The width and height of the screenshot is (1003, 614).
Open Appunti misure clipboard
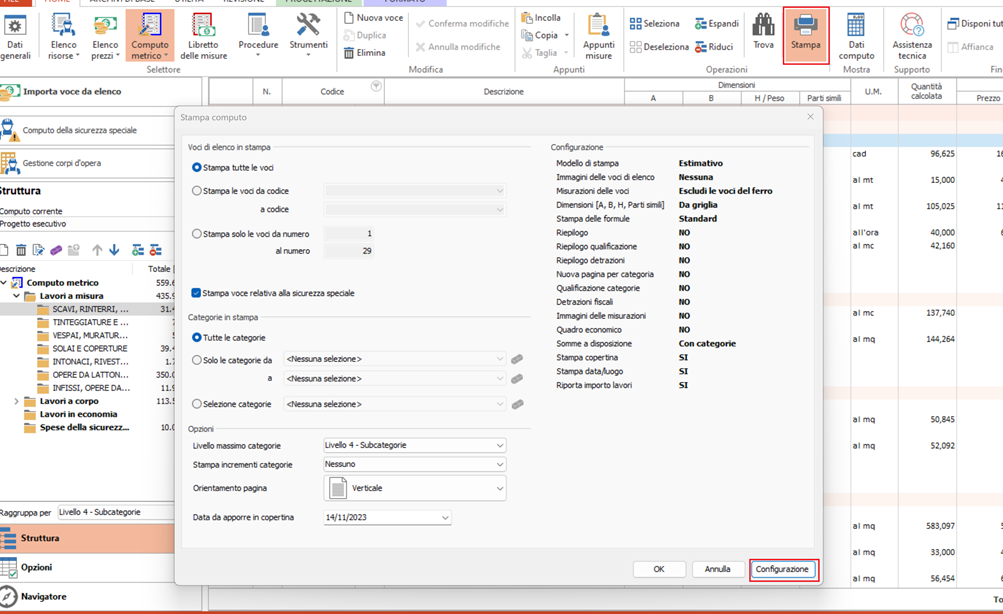599,37
